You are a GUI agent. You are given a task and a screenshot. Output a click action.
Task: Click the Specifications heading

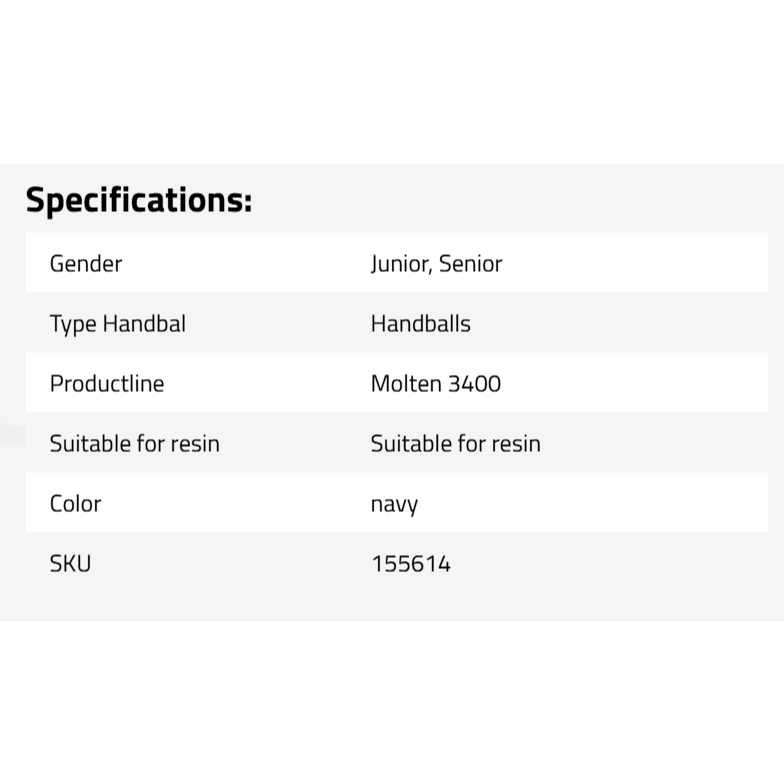tap(138, 200)
